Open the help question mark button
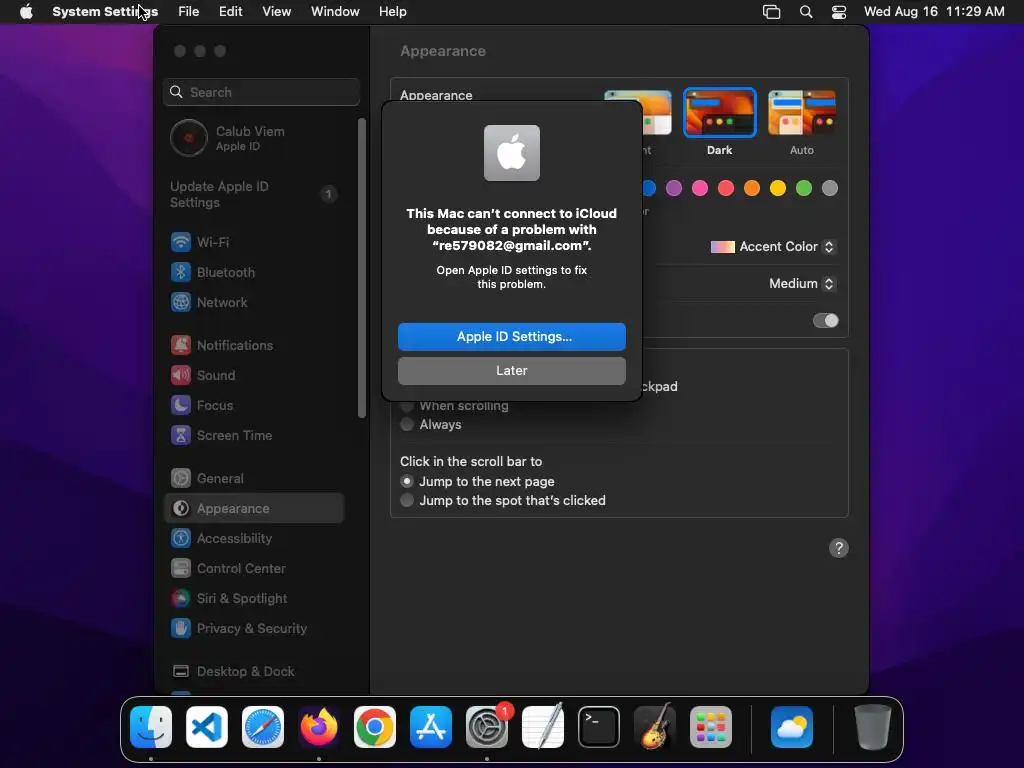The height and width of the screenshot is (768, 1024). click(839, 548)
